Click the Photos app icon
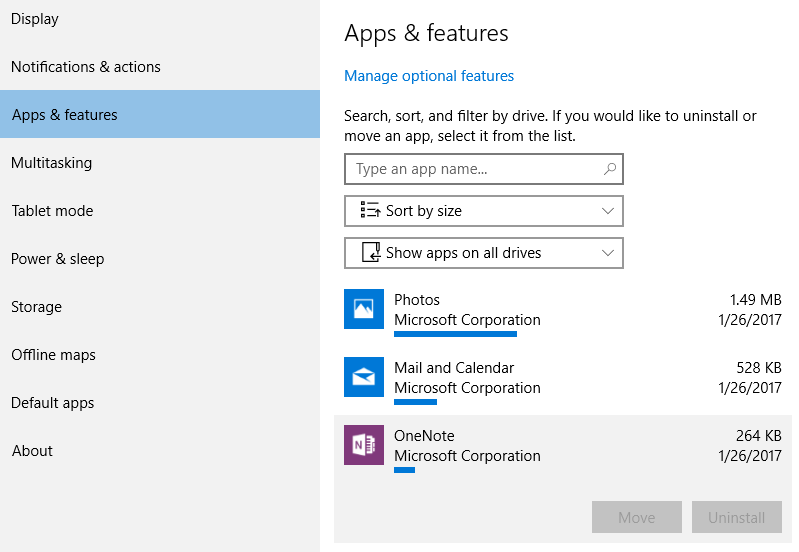This screenshot has height=552, width=799. tap(364, 309)
